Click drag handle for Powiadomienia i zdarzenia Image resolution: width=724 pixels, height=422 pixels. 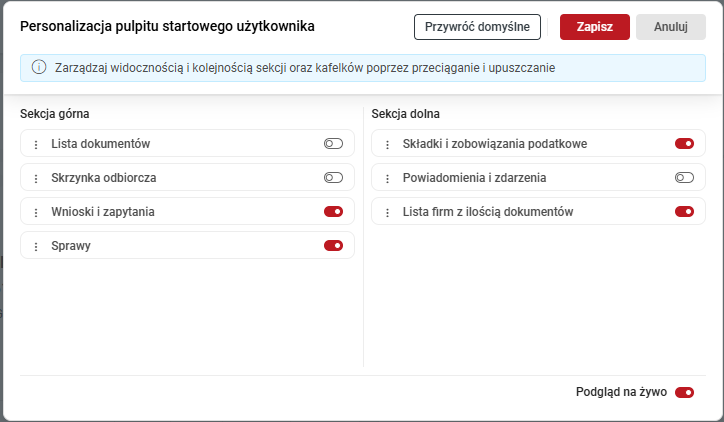[x=387, y=179]
